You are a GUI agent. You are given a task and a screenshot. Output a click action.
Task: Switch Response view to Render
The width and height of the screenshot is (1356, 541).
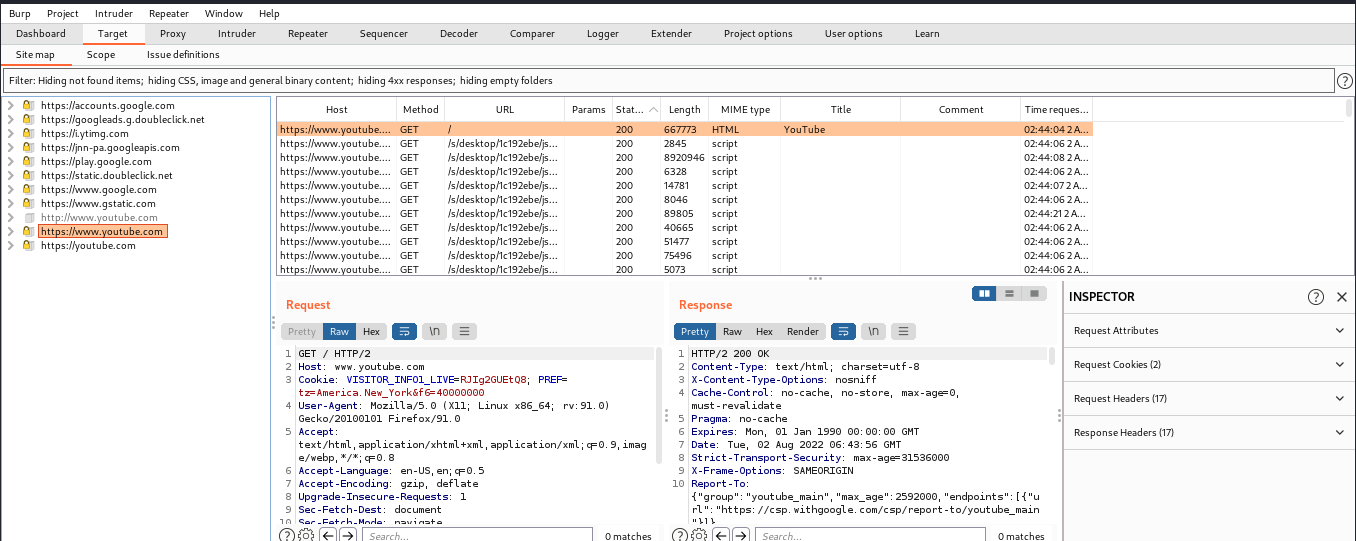[803, 331]
